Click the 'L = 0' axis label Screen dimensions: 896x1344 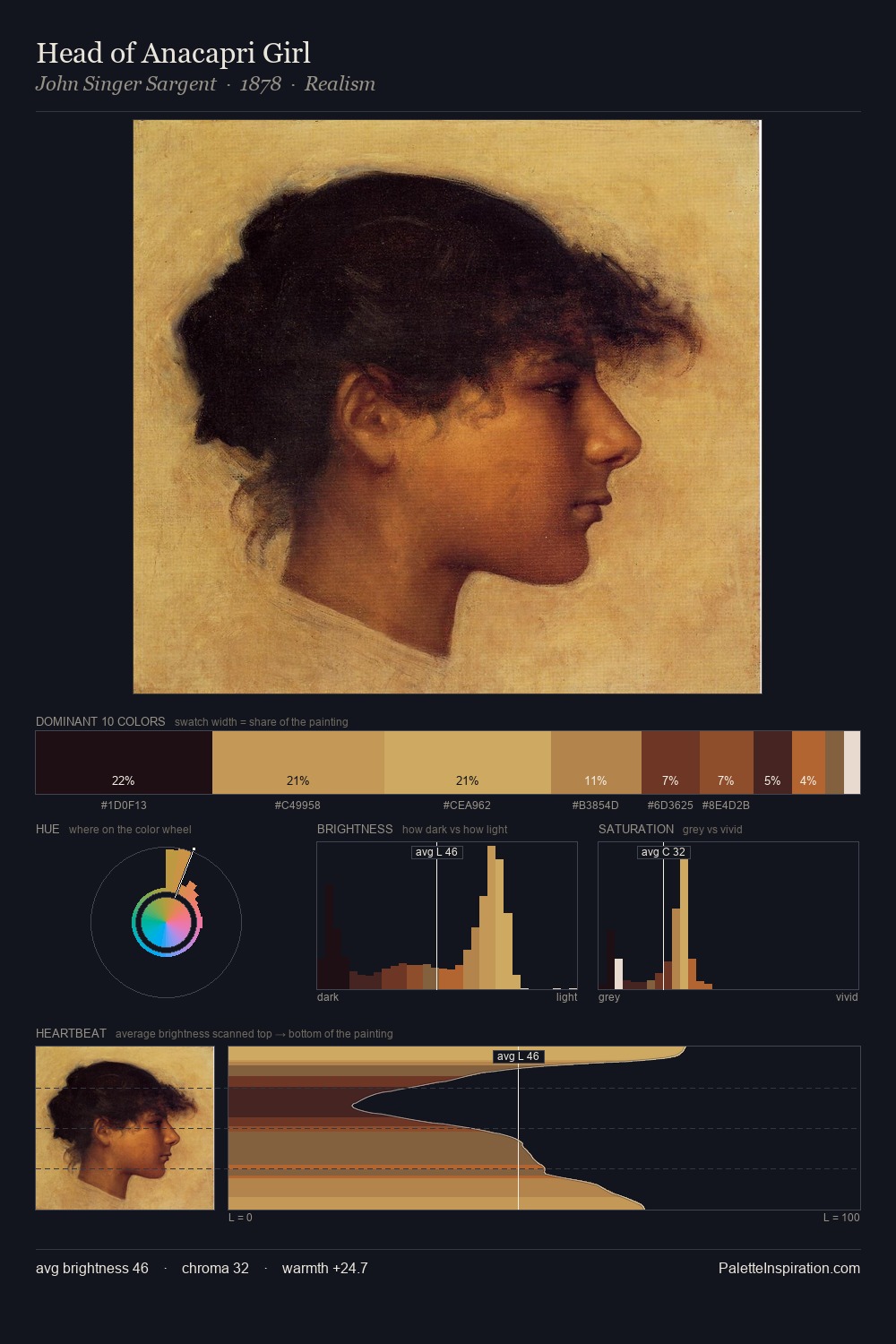[240, 1218]
